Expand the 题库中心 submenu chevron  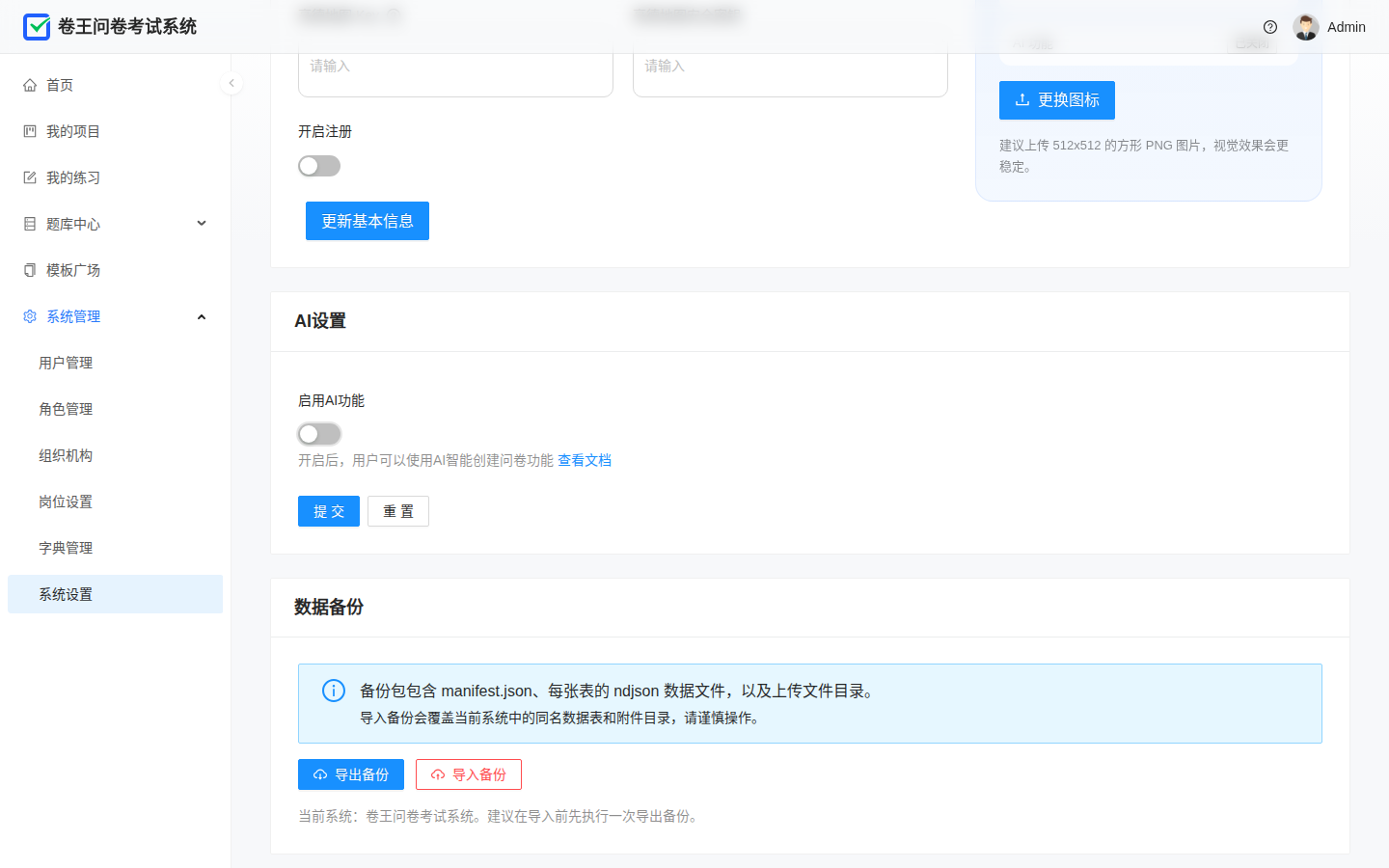[x=202, y=224]
